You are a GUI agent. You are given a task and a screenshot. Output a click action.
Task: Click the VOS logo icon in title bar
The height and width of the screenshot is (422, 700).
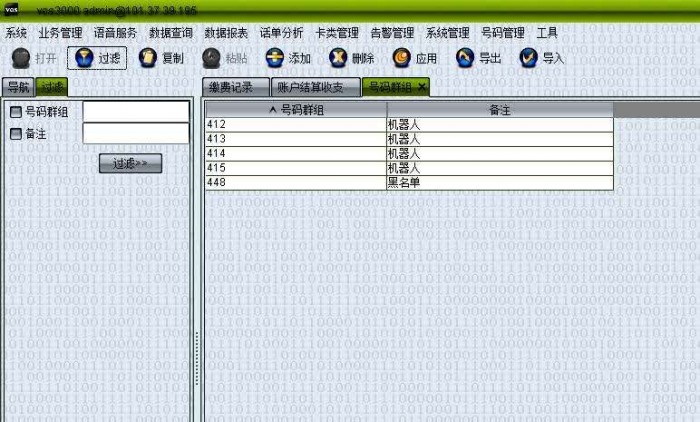point(11,9)
